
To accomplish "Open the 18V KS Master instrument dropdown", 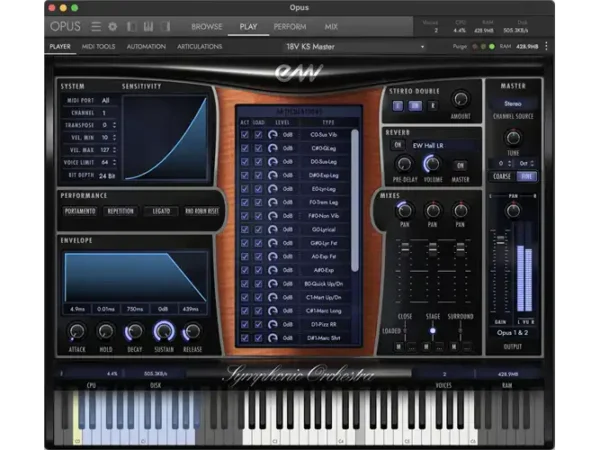I will [x=354, y=47].
